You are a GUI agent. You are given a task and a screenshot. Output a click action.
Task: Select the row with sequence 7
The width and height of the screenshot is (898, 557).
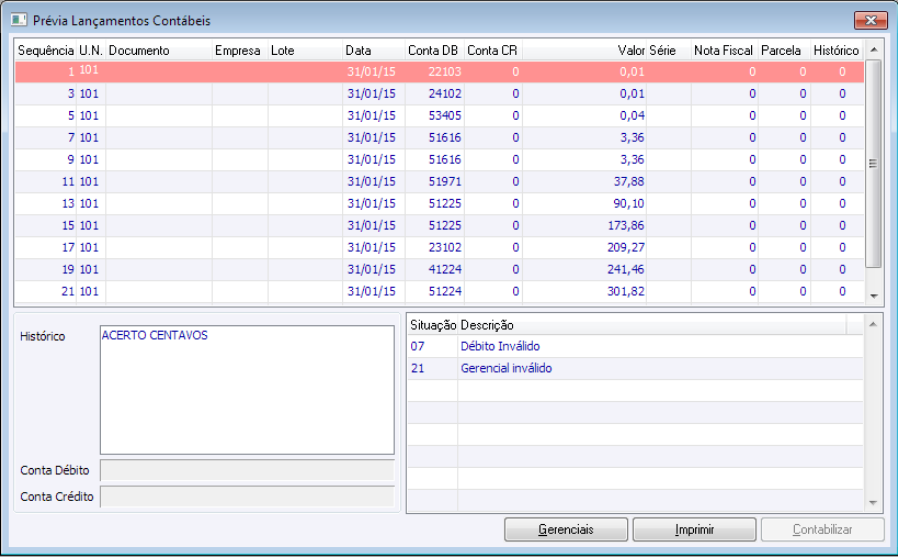pos(439,137)
